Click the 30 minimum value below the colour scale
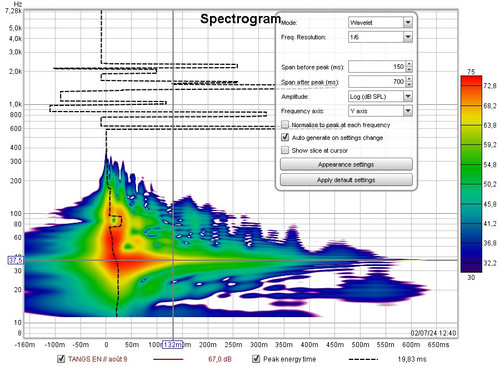The width and height of the screenshot is (500, 367). [x=471, y=277]
